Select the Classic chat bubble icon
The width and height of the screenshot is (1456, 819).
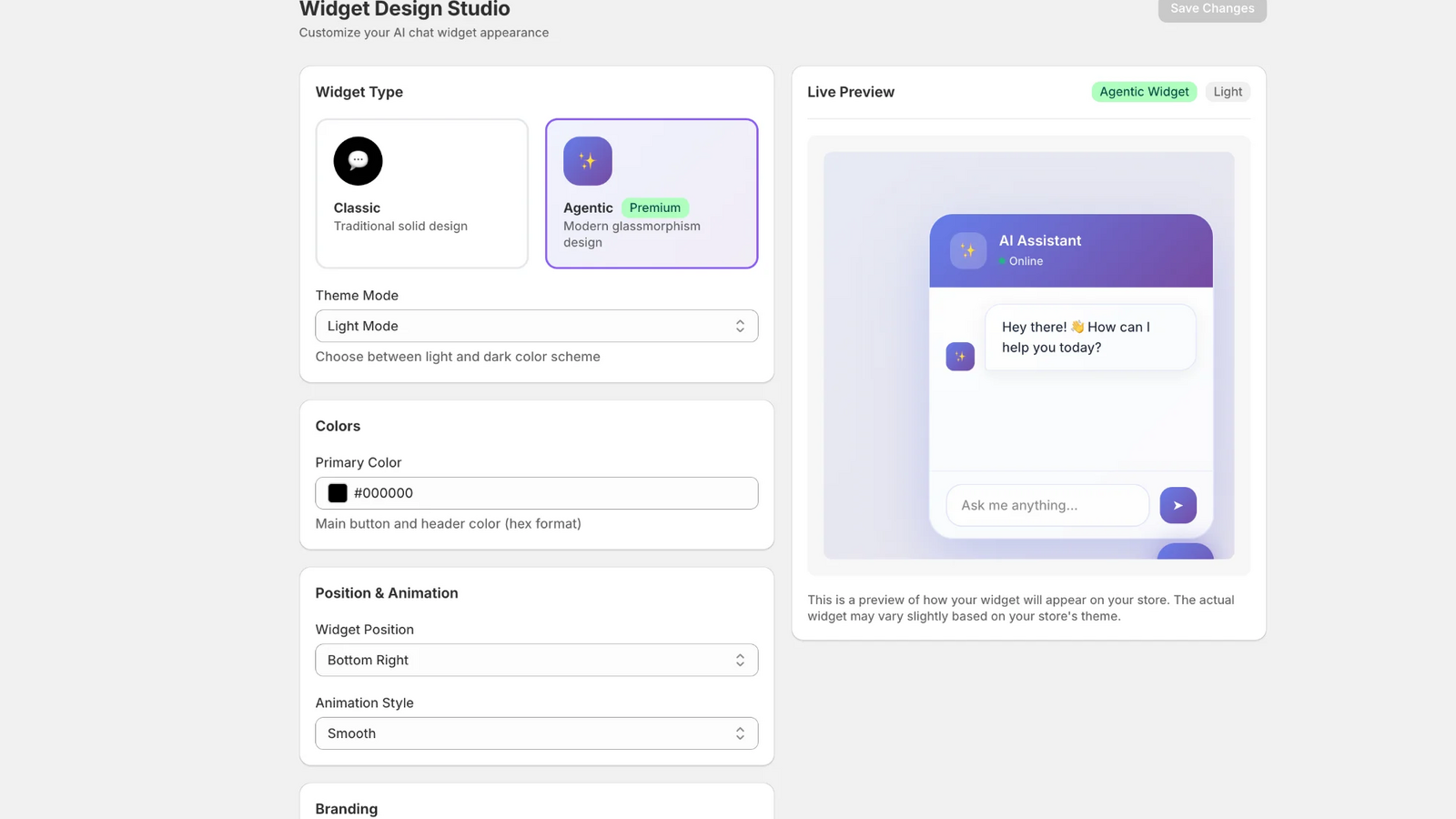[358, 160]
